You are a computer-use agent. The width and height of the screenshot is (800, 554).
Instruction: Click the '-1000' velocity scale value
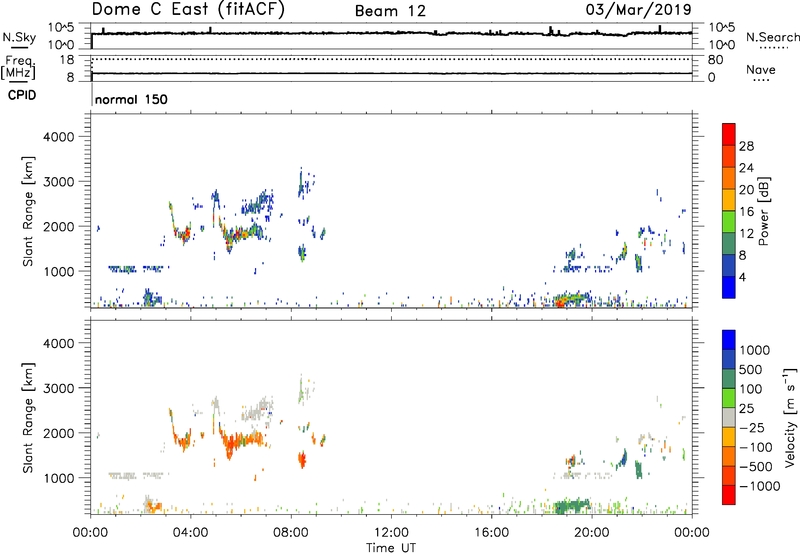(760, 486)
